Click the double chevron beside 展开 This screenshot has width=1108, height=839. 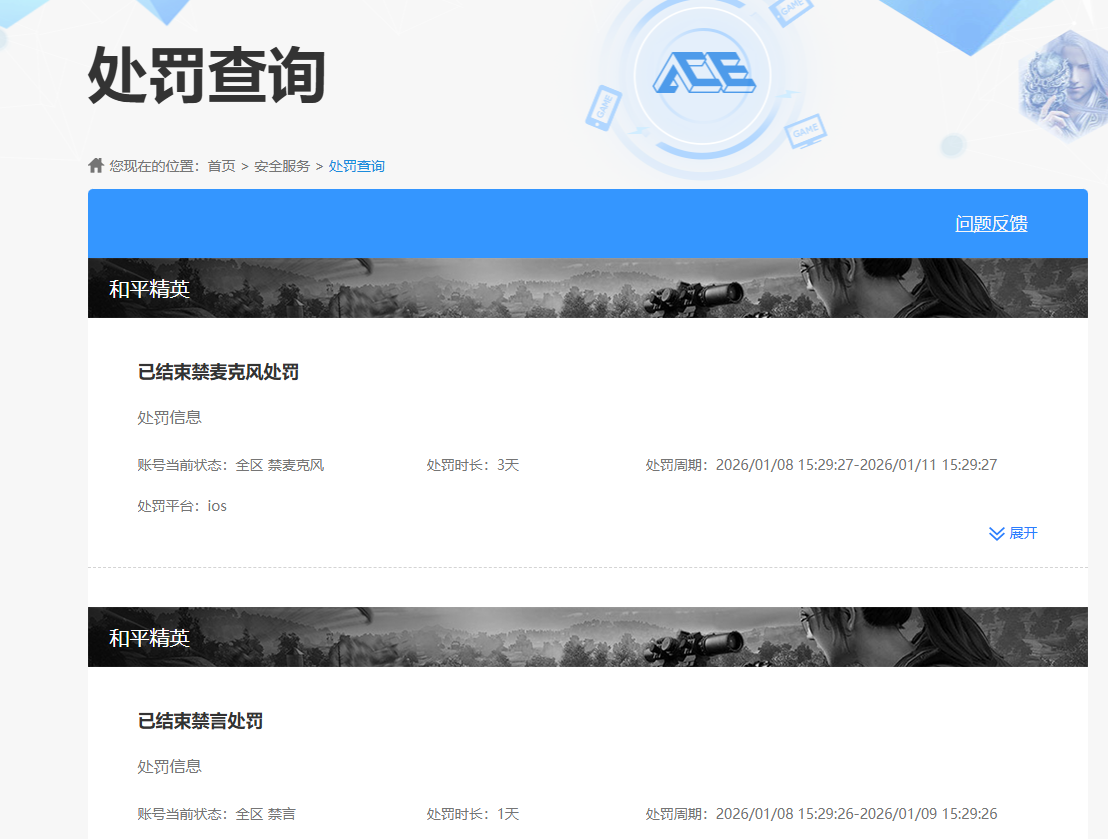pos(996,534)
